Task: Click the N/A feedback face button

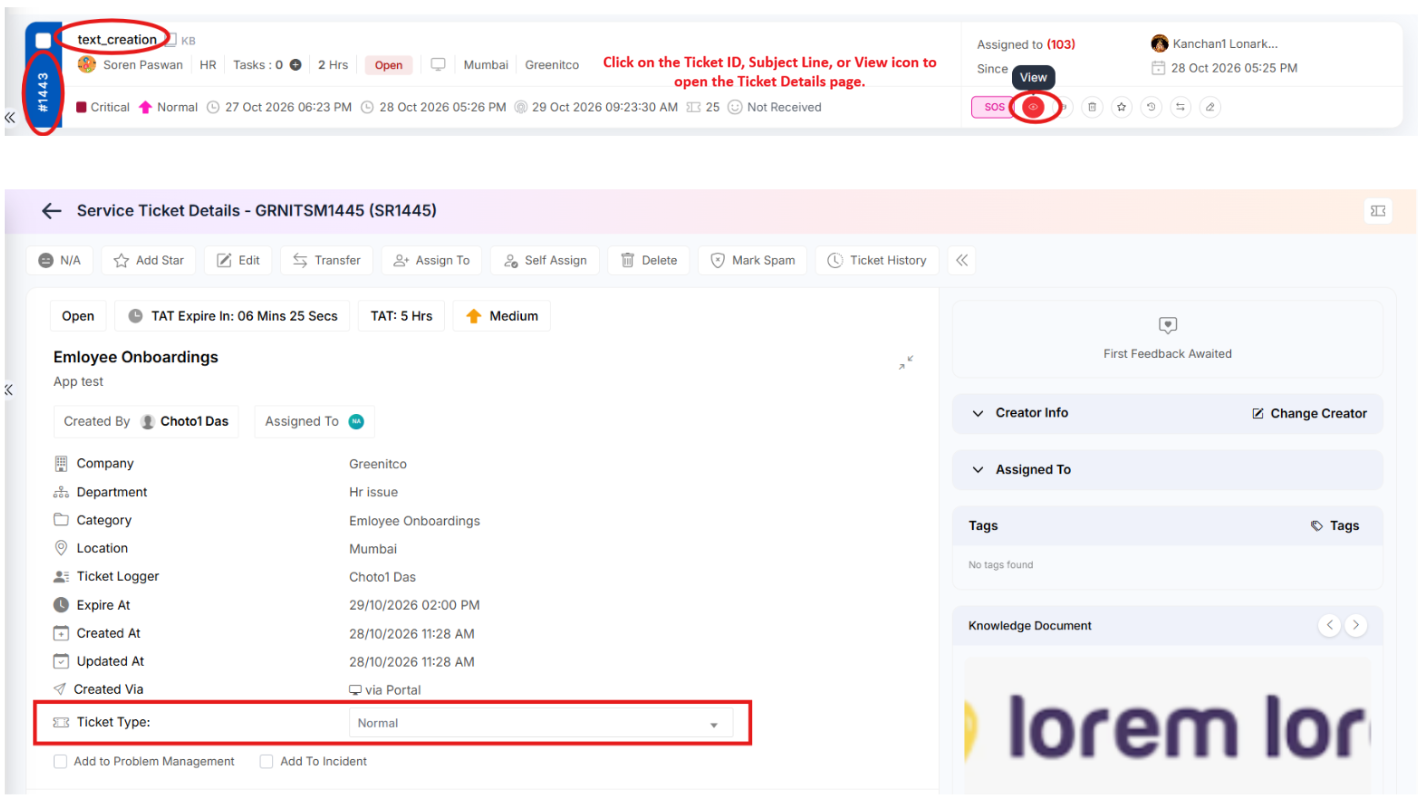Action: tap(60, 260)
